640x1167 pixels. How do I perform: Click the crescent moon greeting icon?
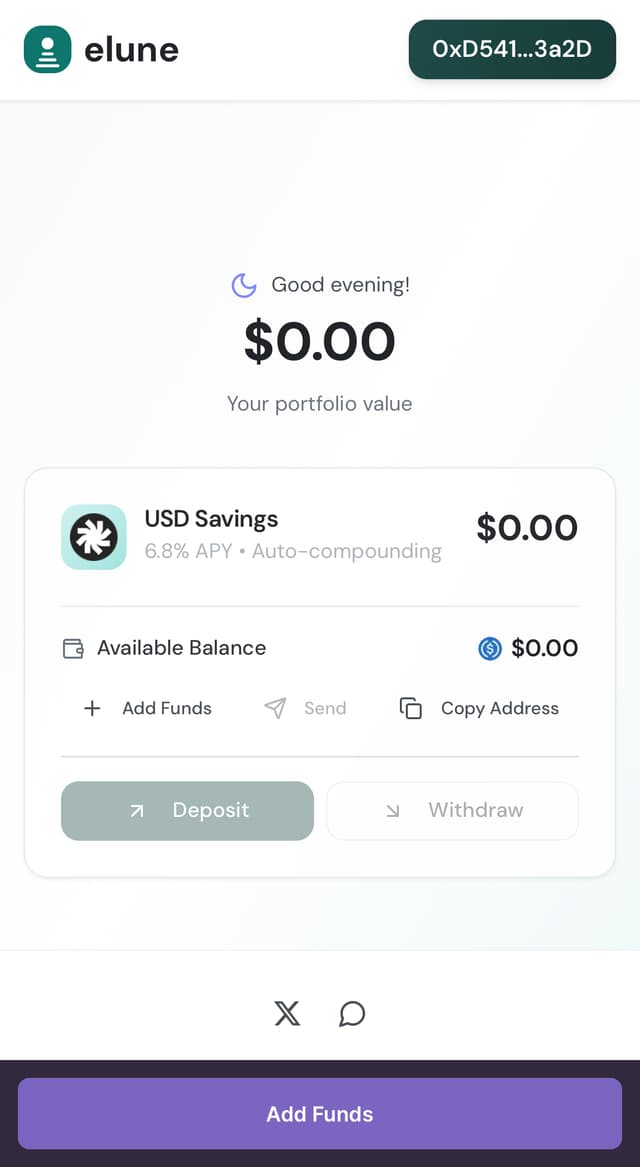point(243,285)
